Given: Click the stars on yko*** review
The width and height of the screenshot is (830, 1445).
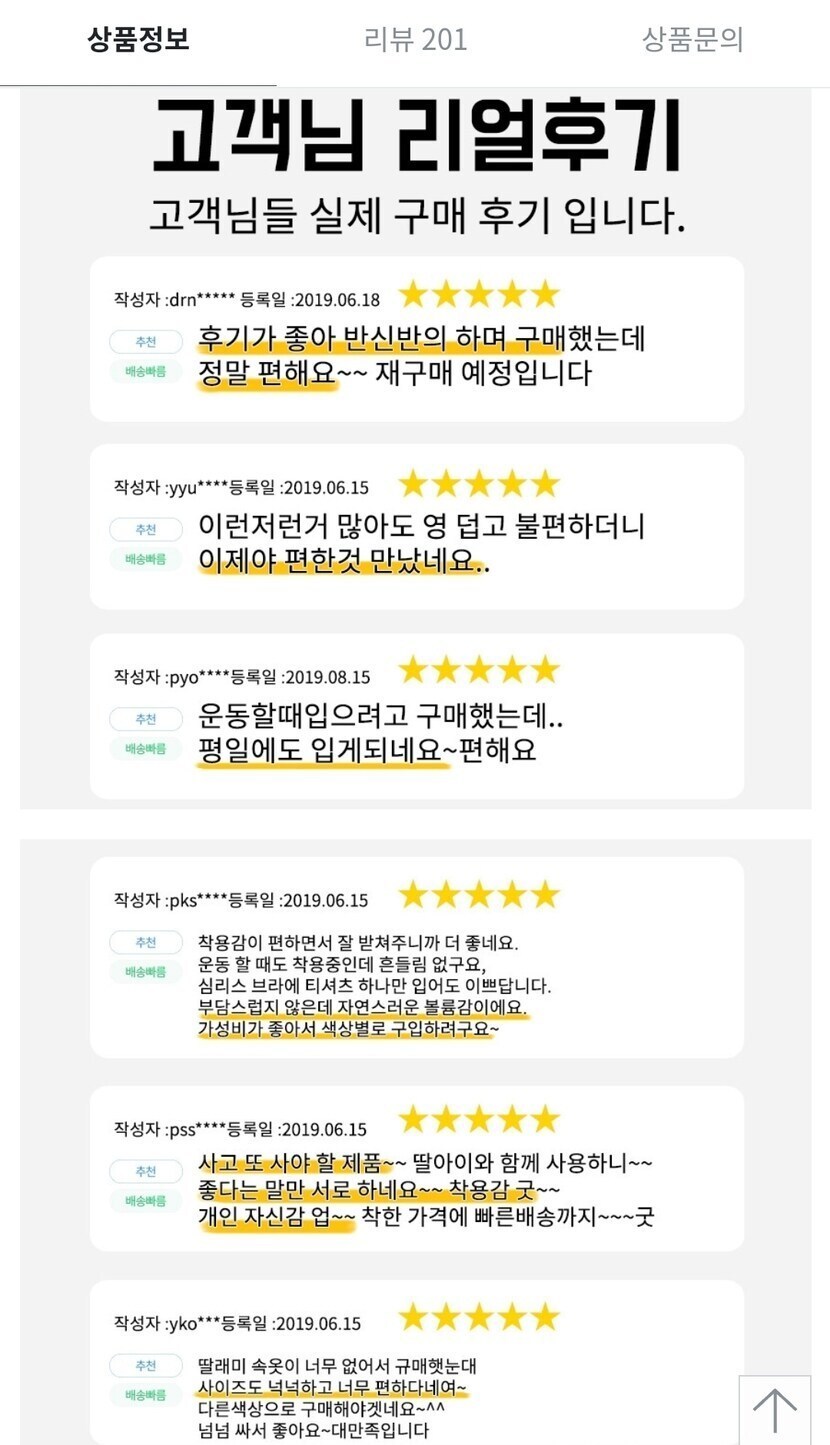Looking at the screenshot, I should click(479, 1317).
